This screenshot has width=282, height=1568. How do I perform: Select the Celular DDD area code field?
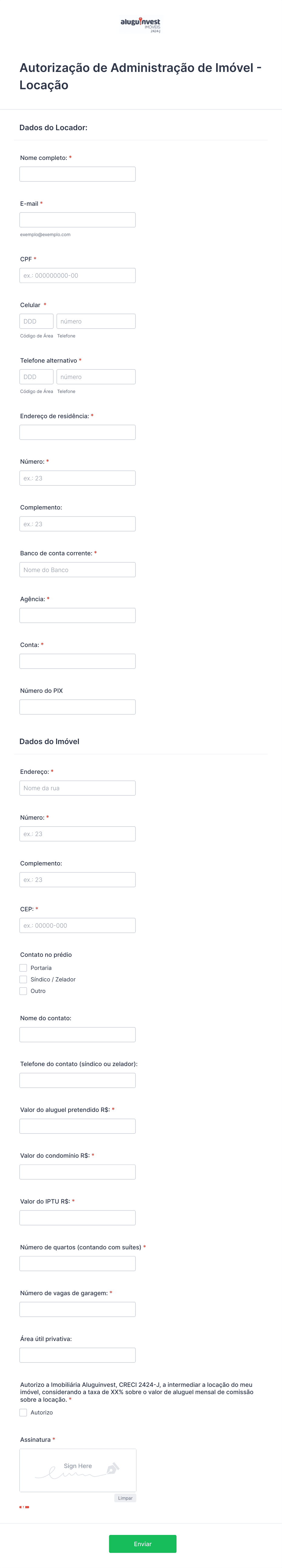[36, 321]
